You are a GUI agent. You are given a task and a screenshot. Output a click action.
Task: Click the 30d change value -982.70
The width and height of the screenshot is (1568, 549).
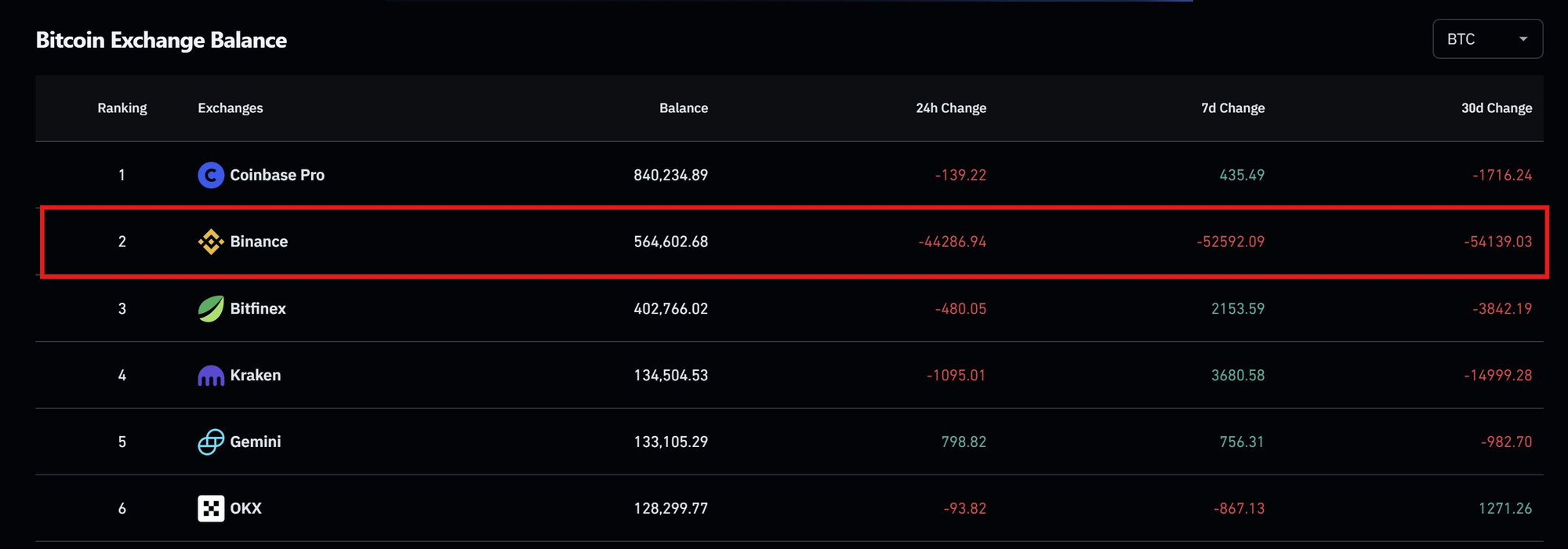[1506, 442]
